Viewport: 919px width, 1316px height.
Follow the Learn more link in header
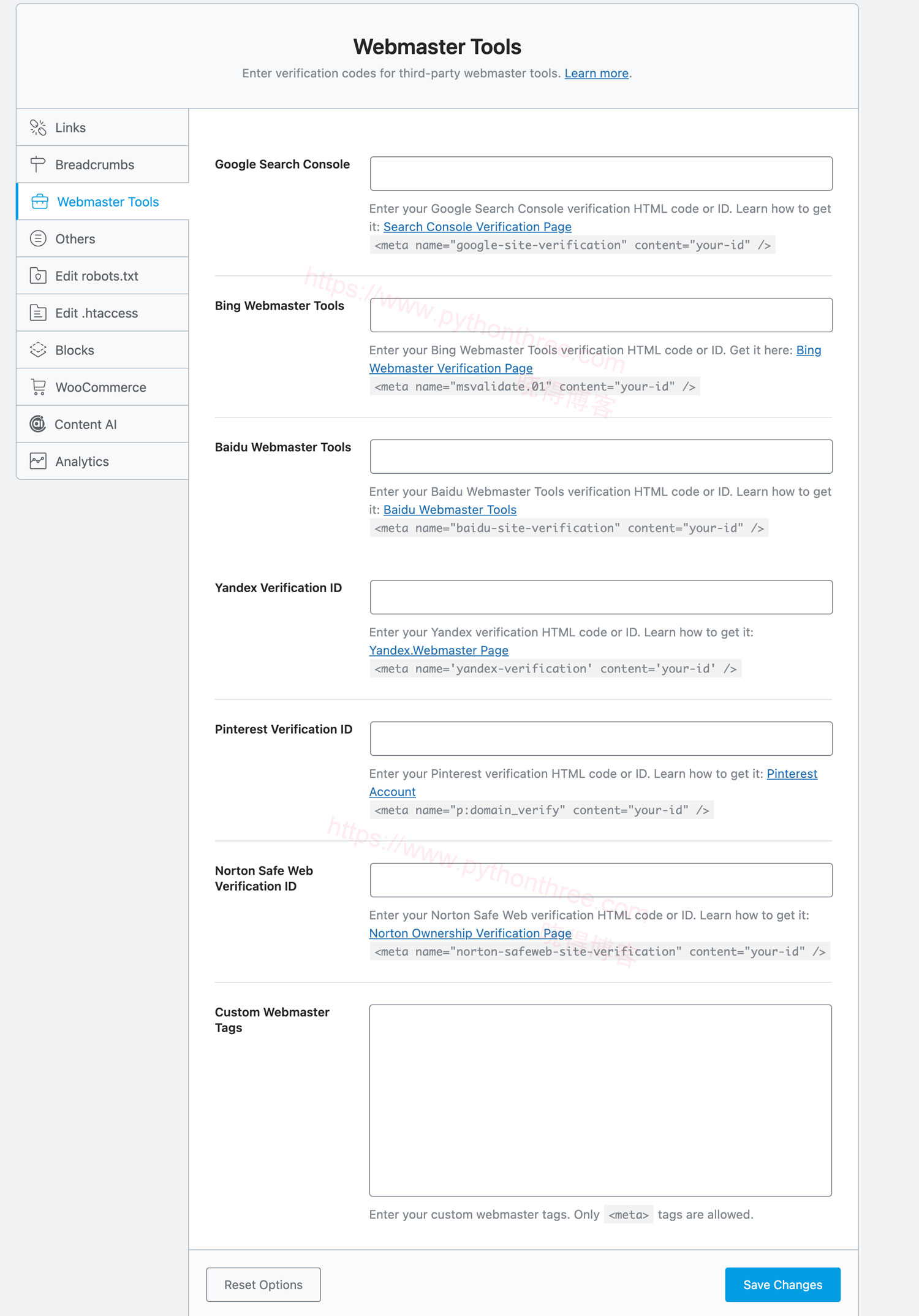(596, 74)
